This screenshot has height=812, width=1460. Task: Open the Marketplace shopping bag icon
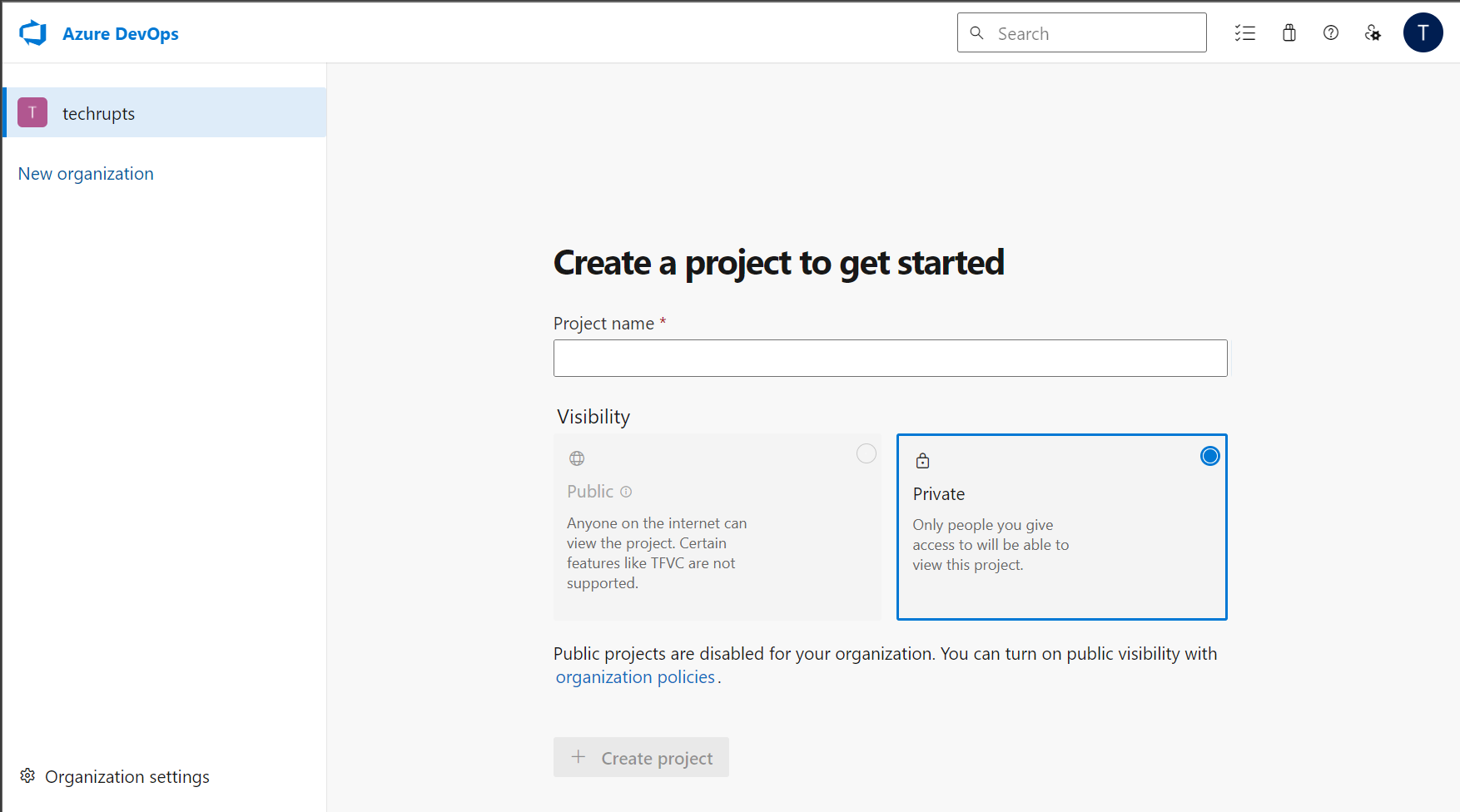point(1289,33)
